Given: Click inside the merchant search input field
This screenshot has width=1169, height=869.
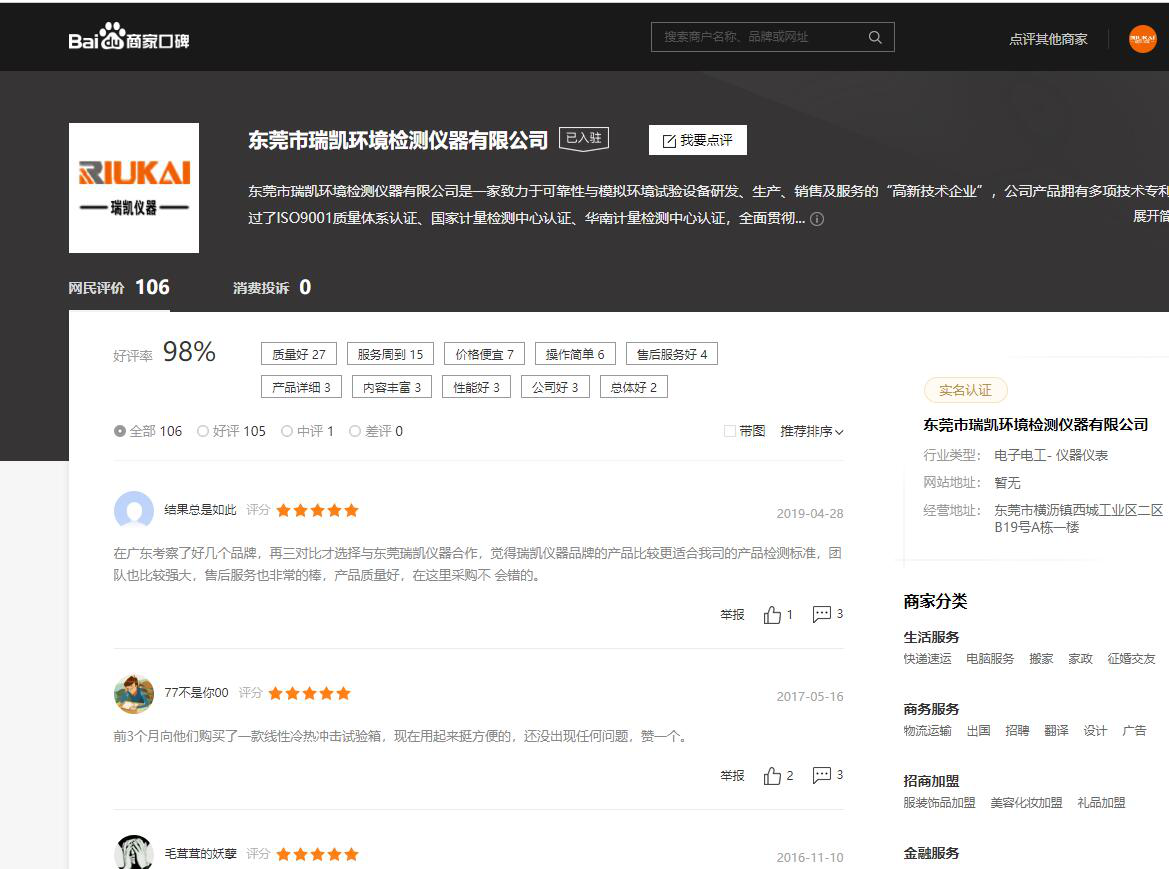Looking at the screenshot, I should pyautogui.click(x=760, y=36).
